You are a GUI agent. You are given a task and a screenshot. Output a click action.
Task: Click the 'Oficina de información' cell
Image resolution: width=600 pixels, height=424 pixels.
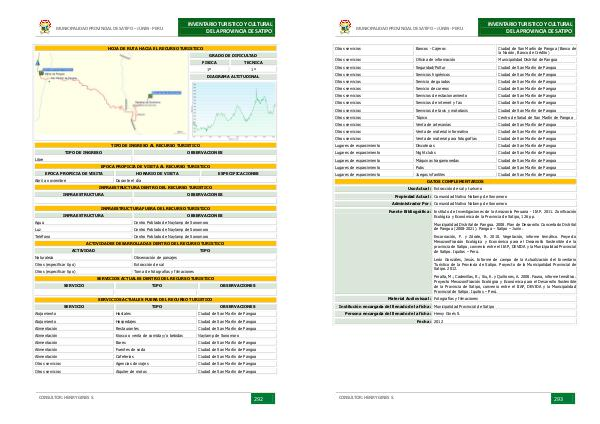coord(455,60)
